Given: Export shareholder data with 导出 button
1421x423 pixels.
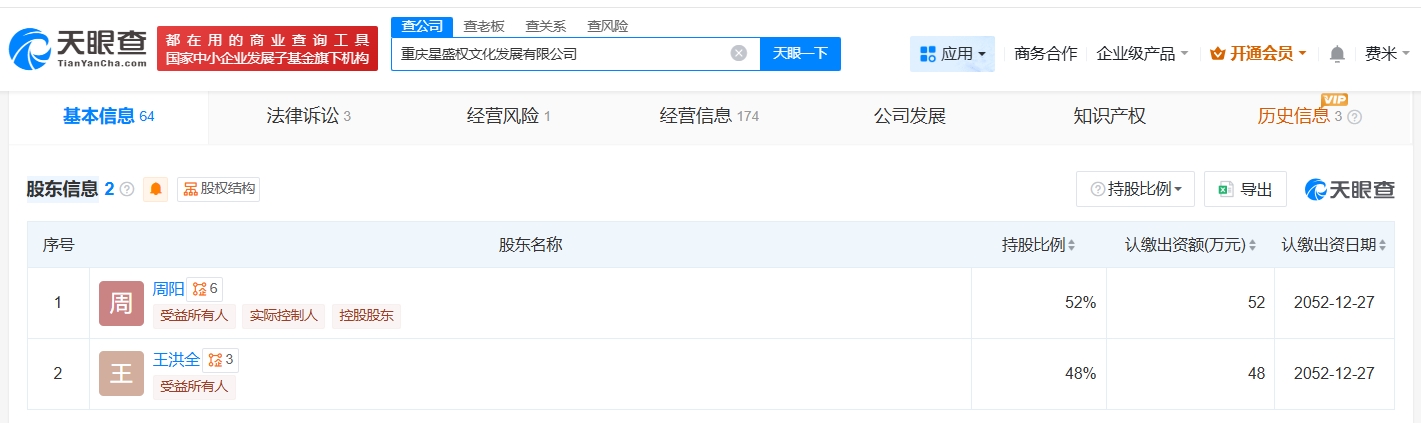Looking at the screenshot, I should 1245,189.
